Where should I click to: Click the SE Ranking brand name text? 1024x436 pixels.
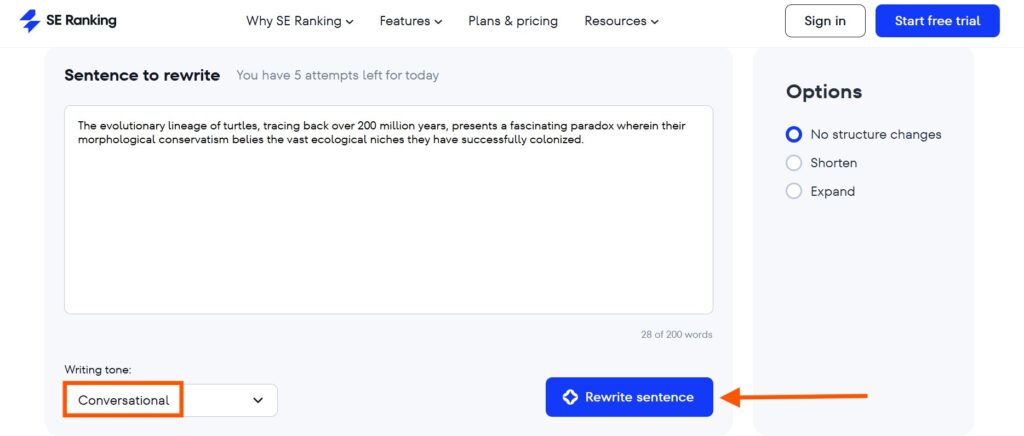[x=81, y=20]
